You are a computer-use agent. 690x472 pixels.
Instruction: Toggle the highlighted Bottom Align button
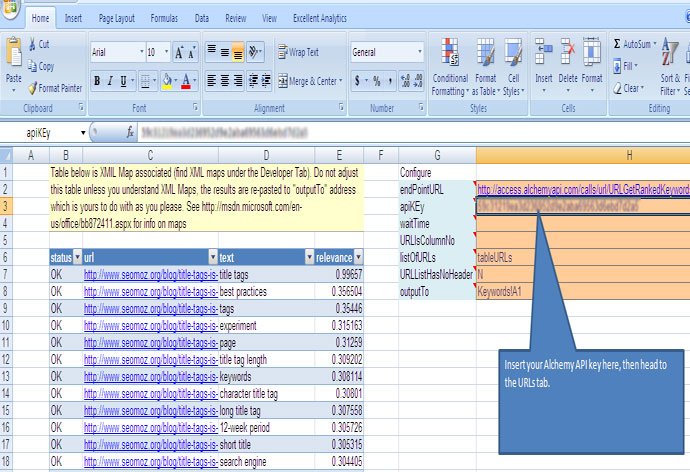[x=238, y=52]
